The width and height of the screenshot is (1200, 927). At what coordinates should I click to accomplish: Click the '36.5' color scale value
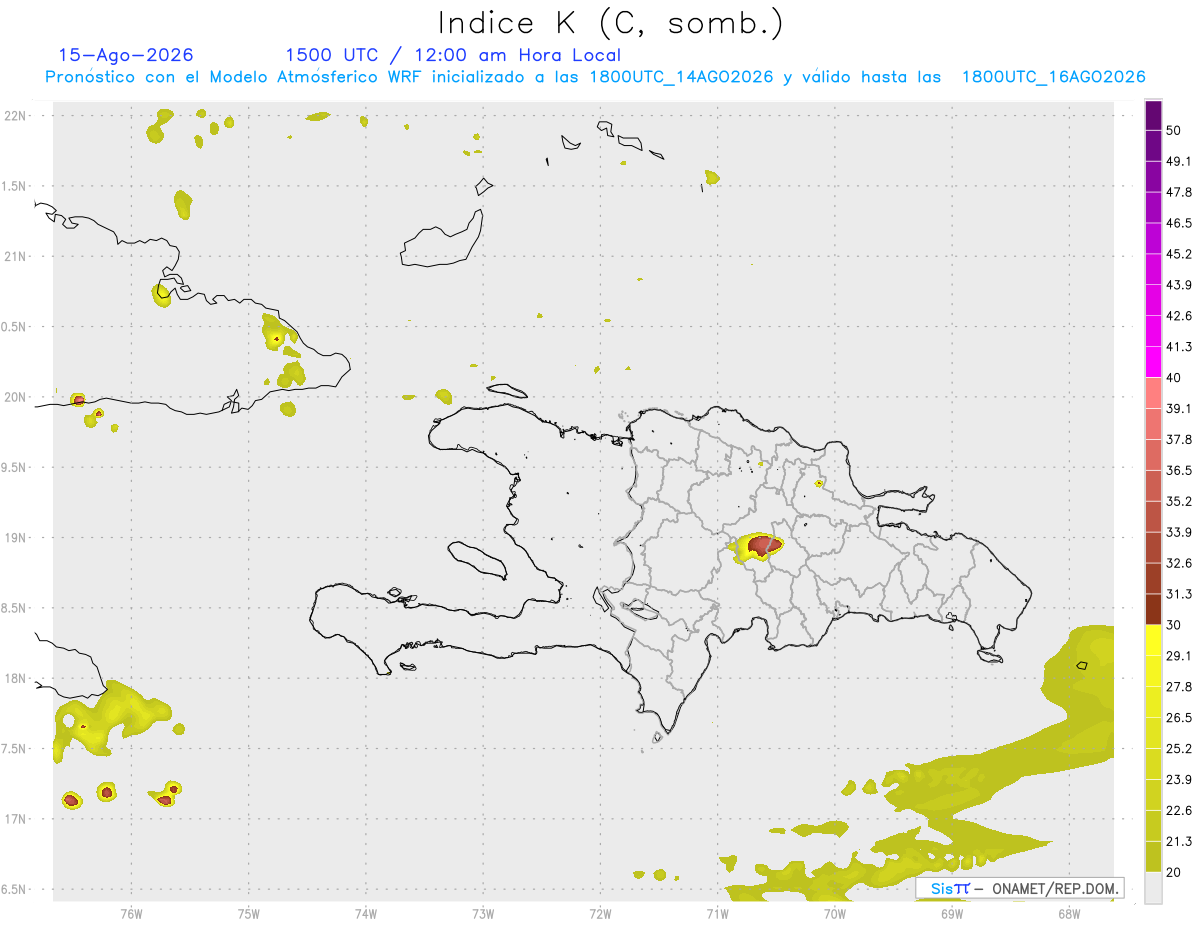(x=1180, y=470)
